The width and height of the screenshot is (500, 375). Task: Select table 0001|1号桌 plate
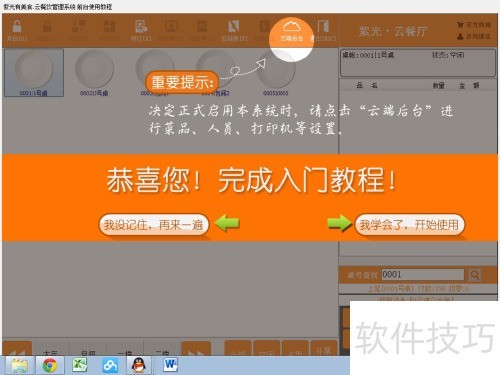[34, 72]
